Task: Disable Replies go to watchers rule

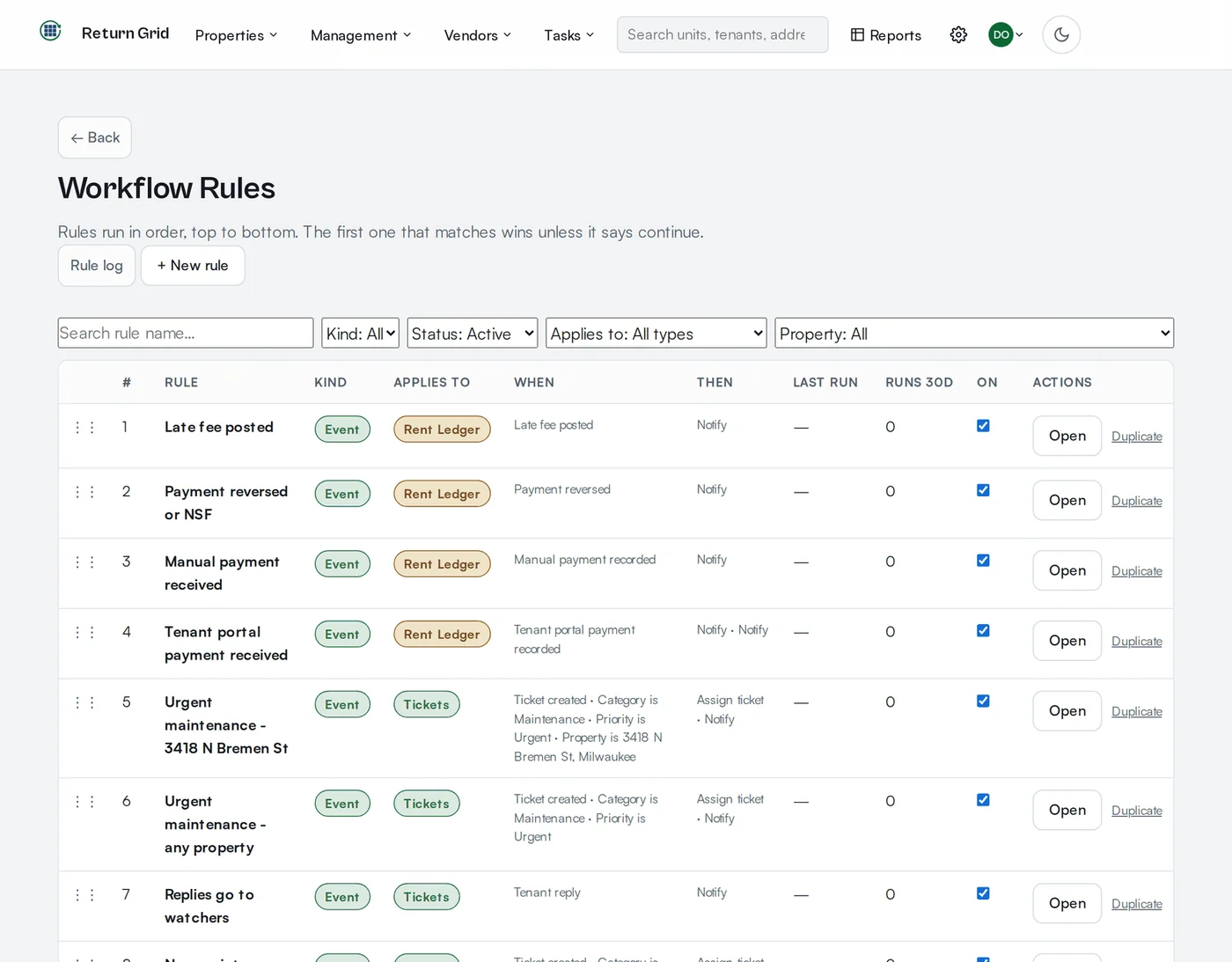Action: point(983,893)
